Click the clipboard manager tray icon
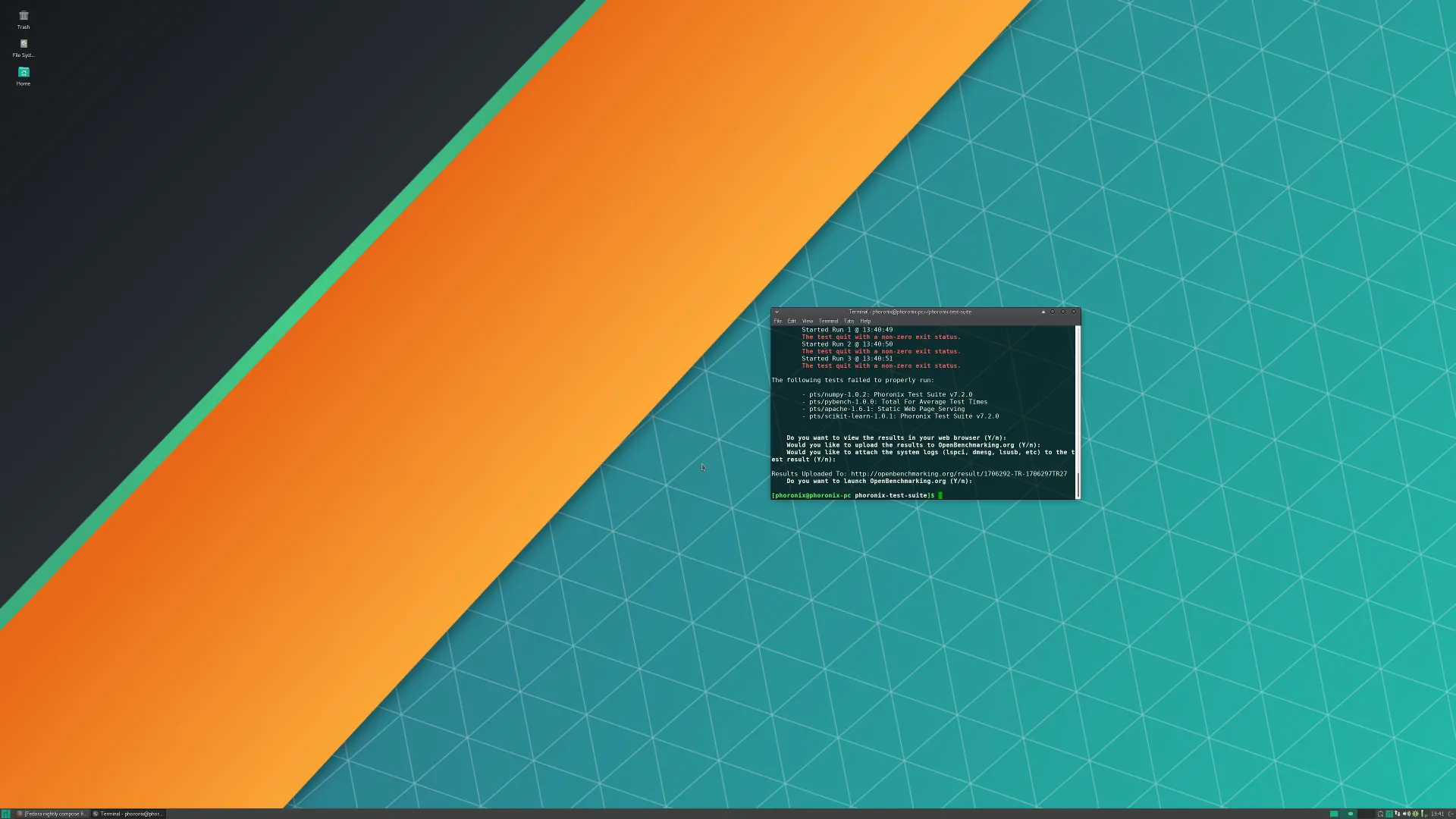The width and height of the screenshot is (1456, 819). [x=1380, y=814]
